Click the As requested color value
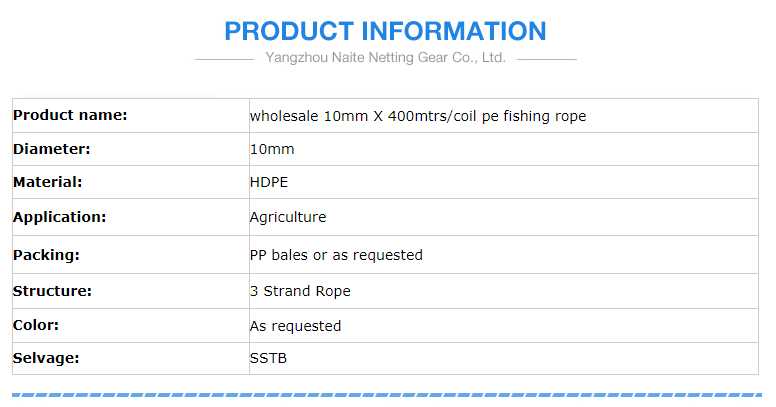This screenshot has height=407, width=776. (x=294, y=326)
